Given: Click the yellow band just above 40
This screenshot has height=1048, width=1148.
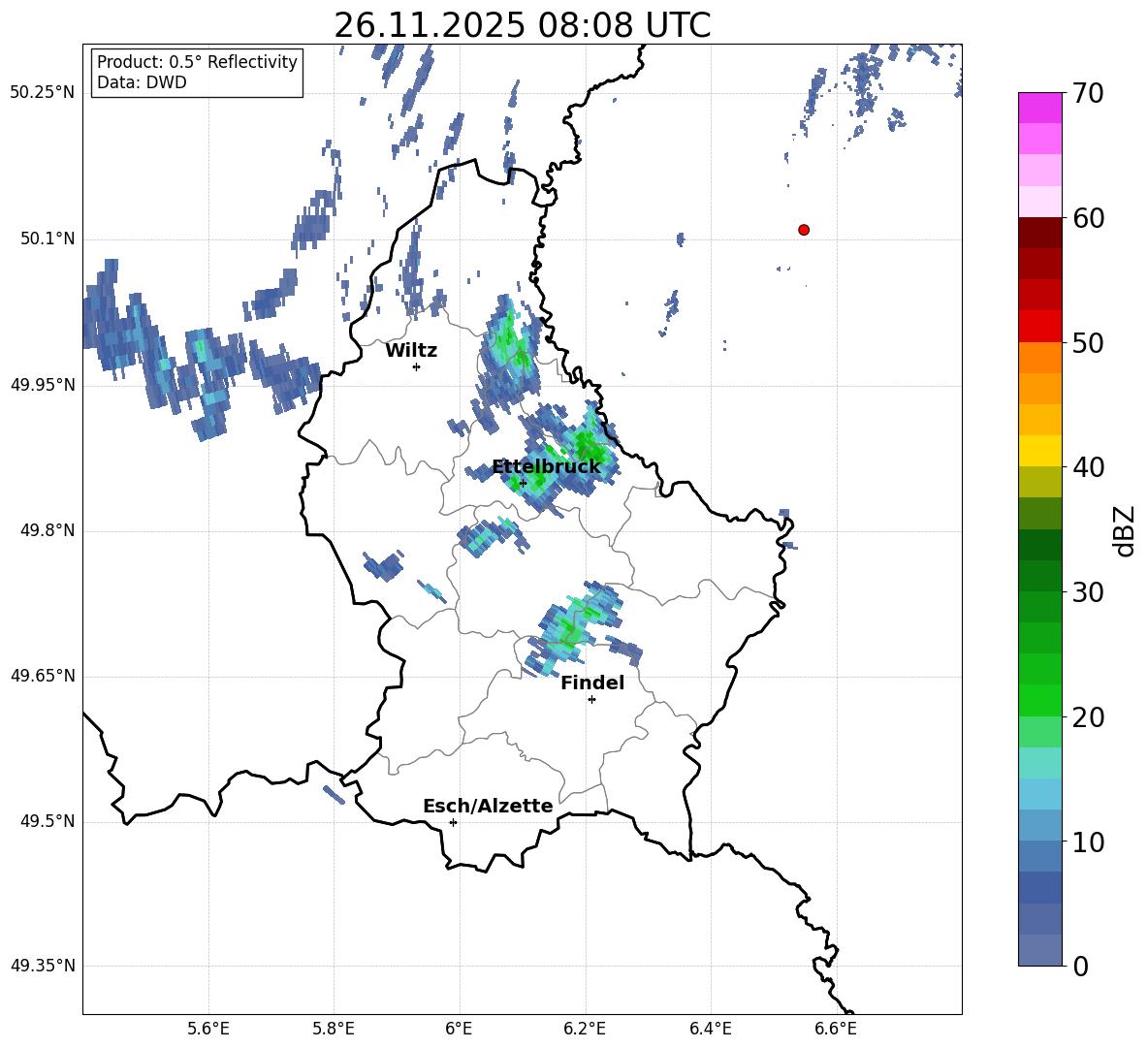Looking at the screenshot, I should click(x=1040, y=451).
